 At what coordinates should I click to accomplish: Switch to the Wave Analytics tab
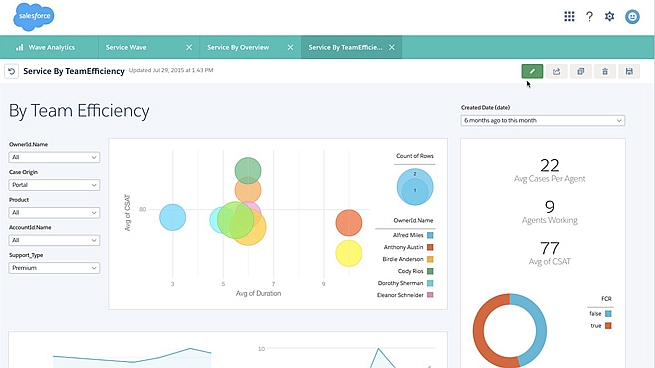(x=49, y=47)
